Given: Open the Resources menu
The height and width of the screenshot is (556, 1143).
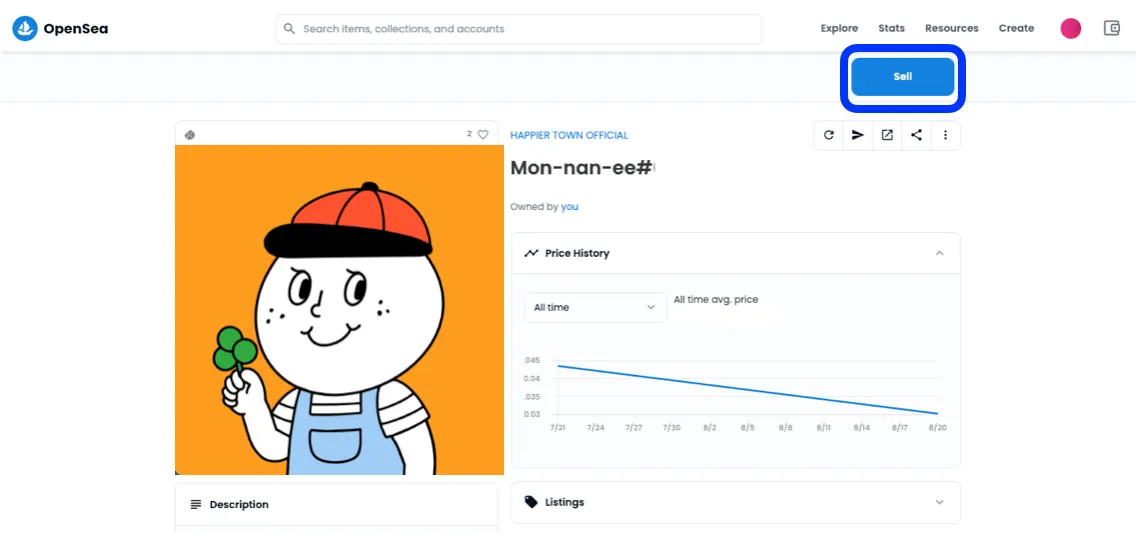Looking at the screenshot, I should 951,28.
